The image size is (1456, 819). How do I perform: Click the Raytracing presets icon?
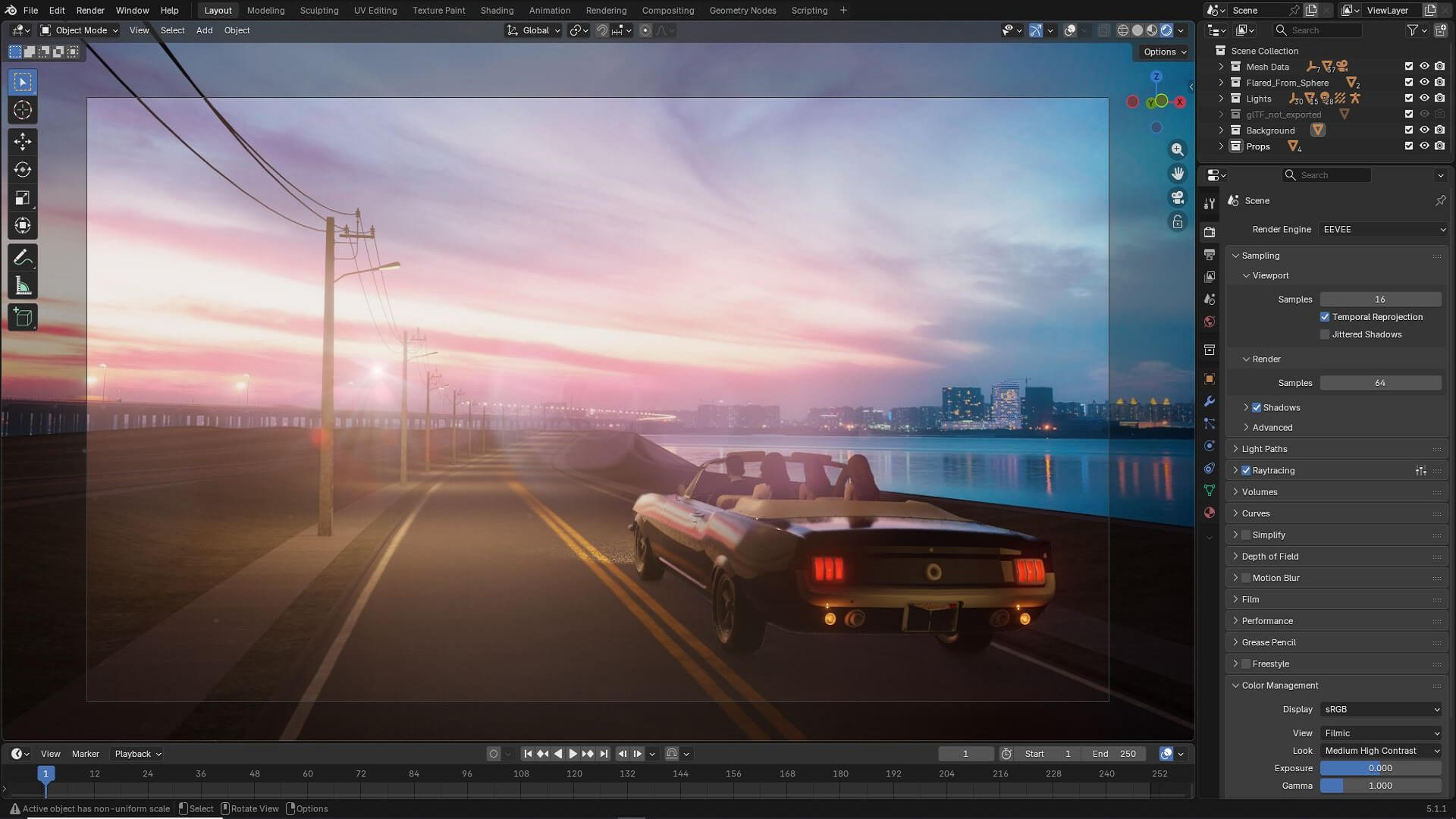[1420, 471]
